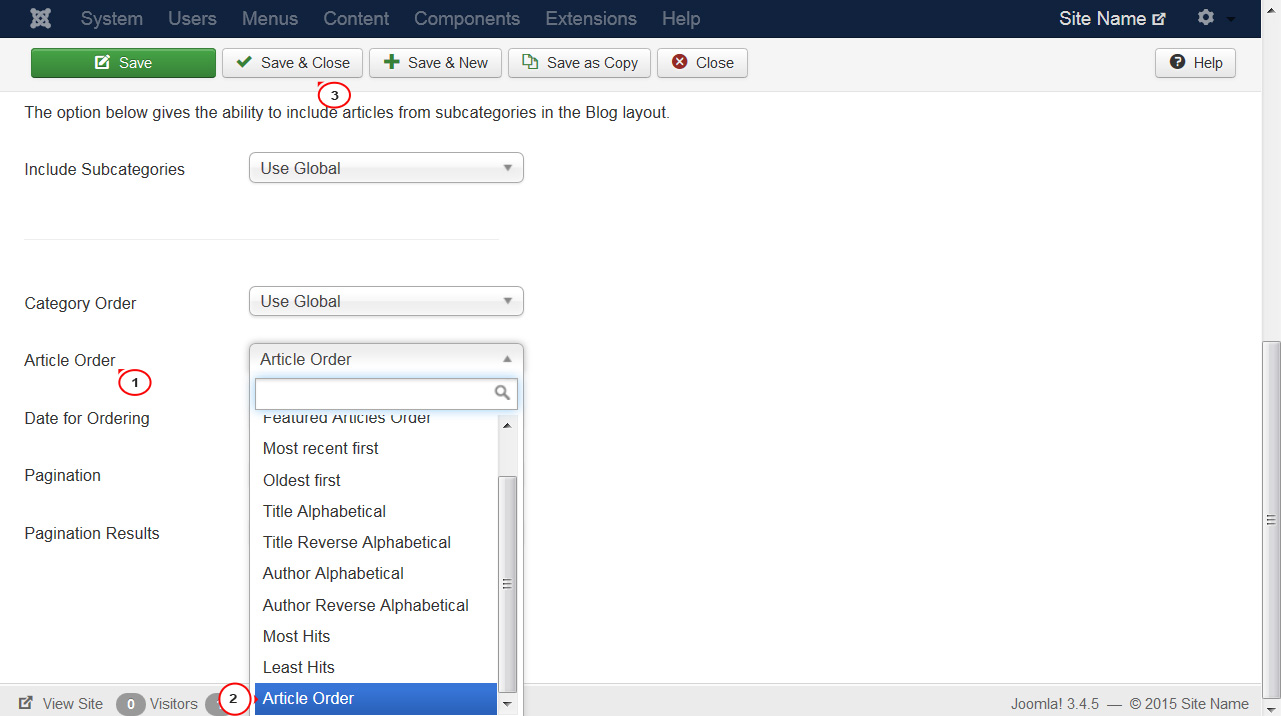Collapse the Article Order dropdown
The height and width of the screenshot is (716, 1281).
(386, 359)
